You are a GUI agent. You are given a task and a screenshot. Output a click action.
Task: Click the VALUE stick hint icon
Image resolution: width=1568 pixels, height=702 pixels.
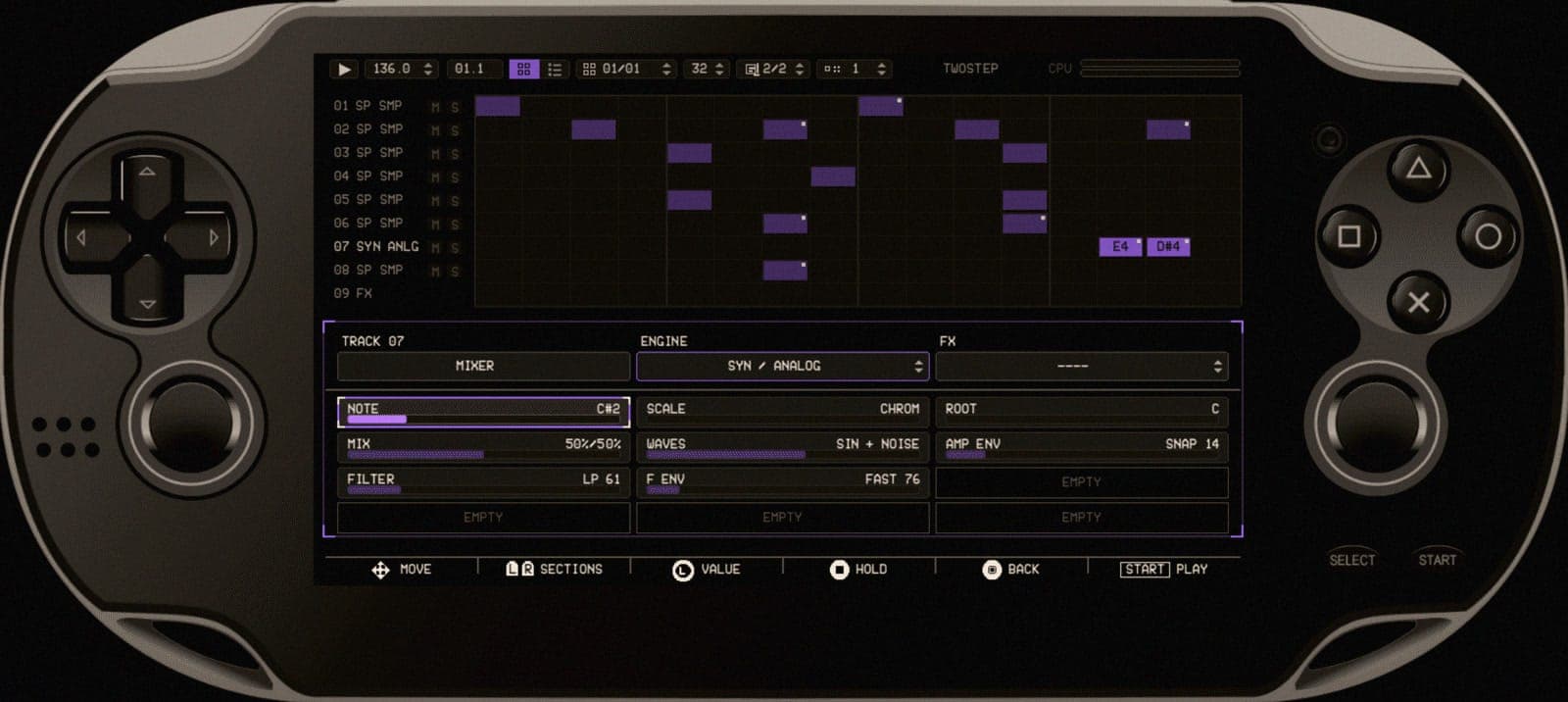683,570
